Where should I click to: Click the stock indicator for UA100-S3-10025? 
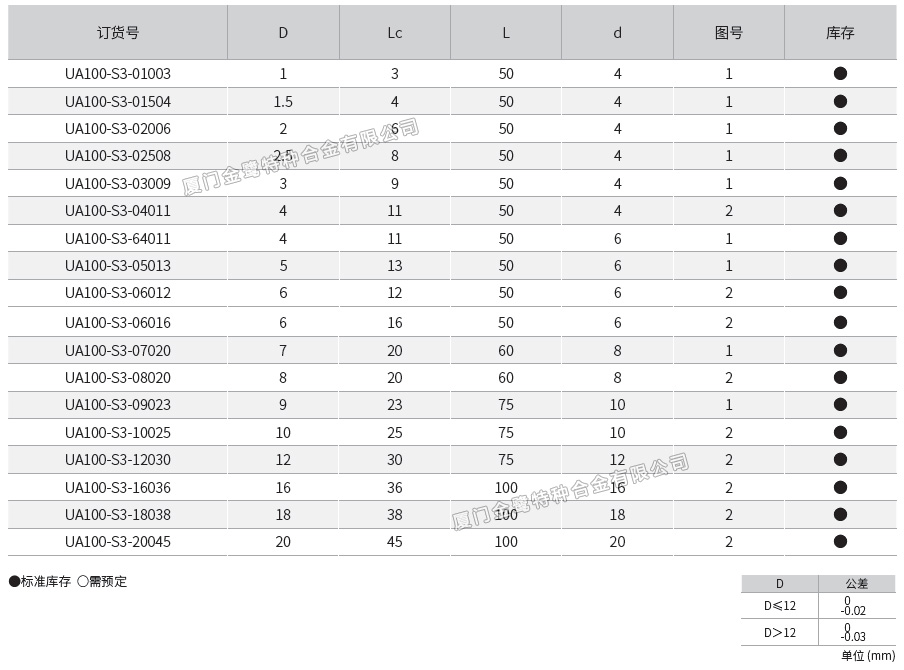[840, 433]
